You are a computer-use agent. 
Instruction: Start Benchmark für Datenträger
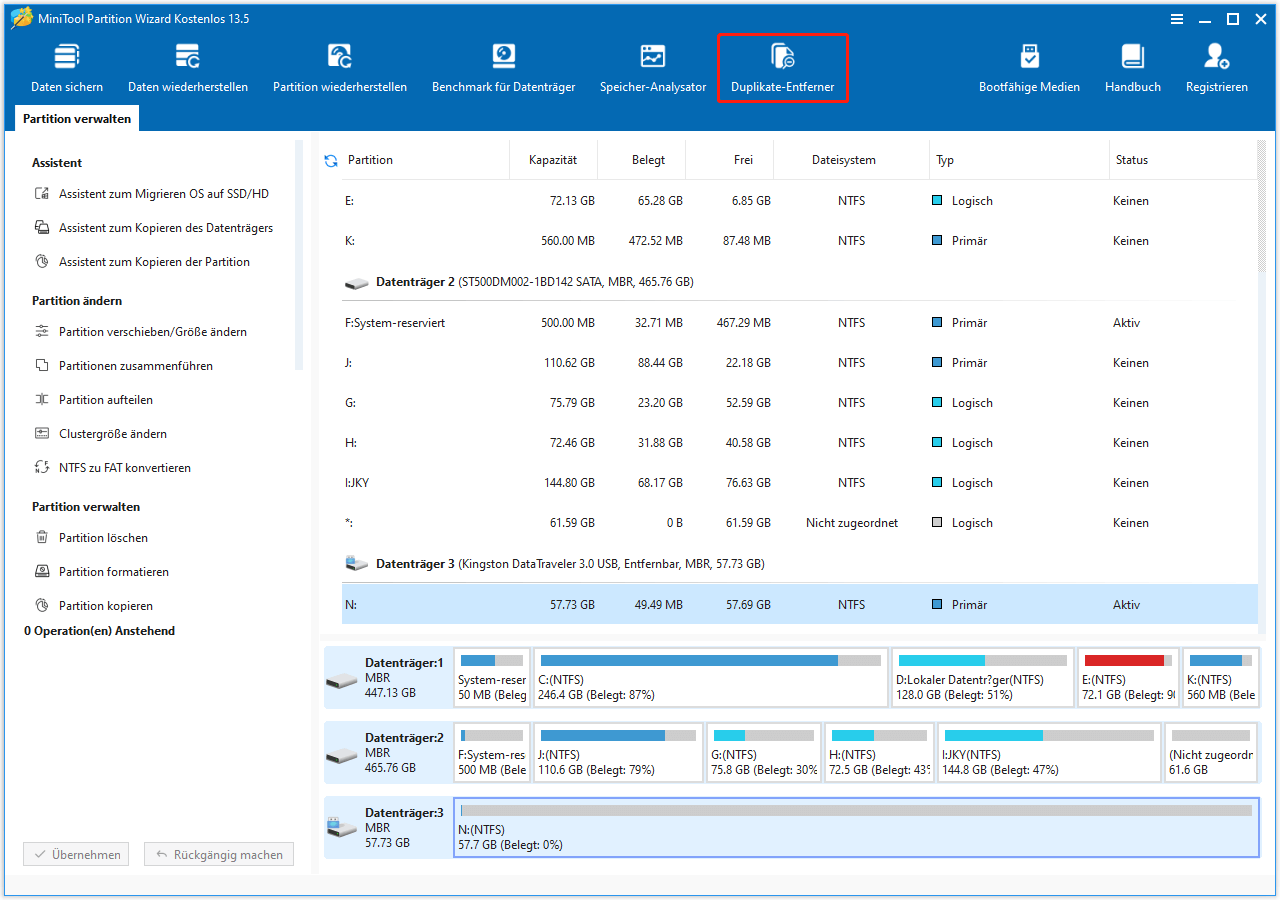click(x=503, y=66)
